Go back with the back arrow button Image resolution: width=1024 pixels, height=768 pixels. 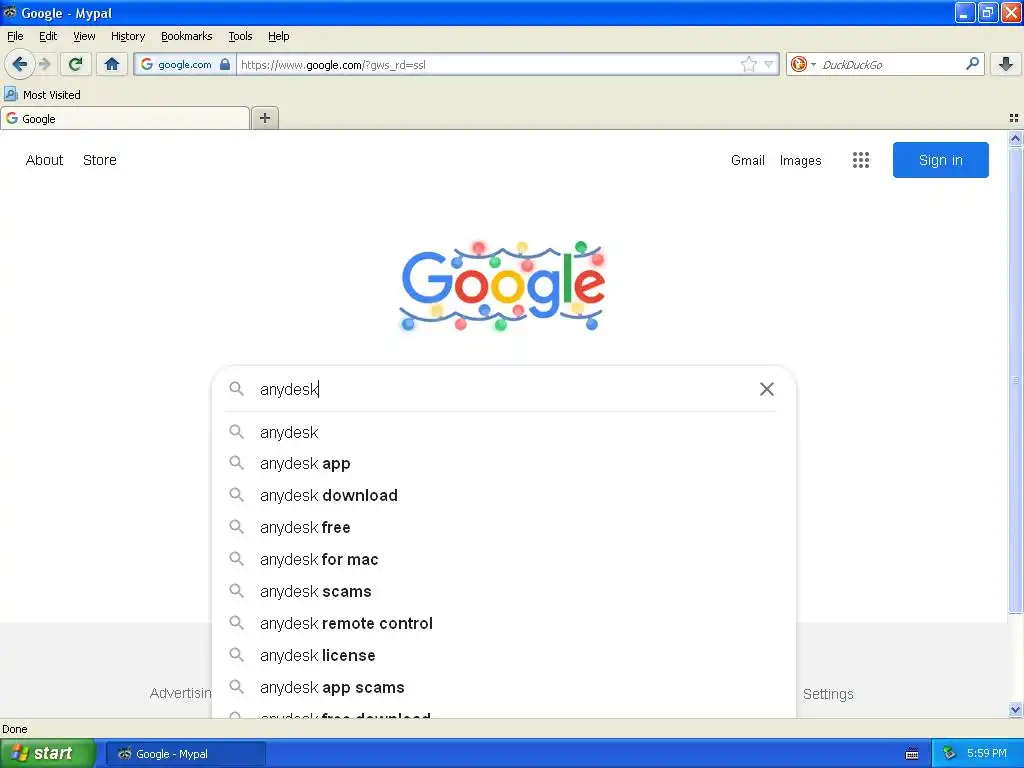[19, 64]
